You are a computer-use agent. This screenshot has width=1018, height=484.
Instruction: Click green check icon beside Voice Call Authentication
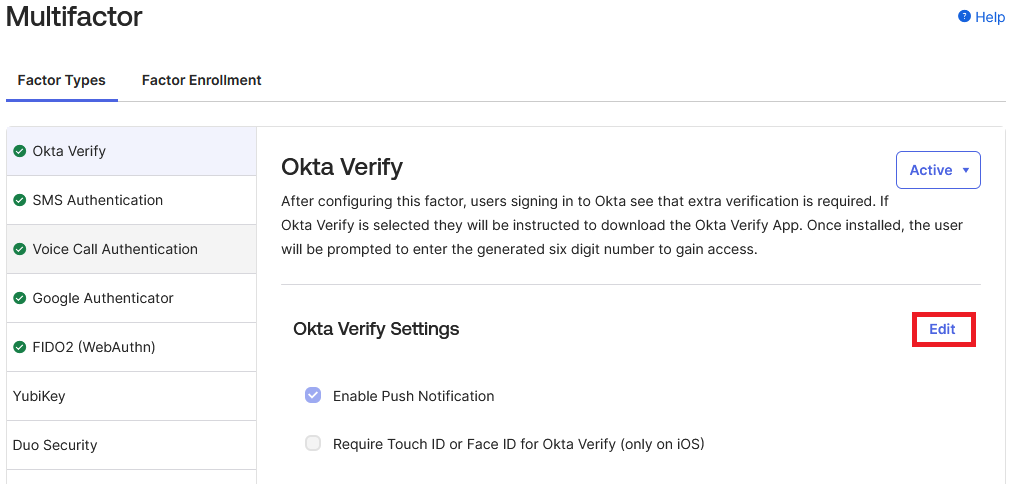coord(19,249)
